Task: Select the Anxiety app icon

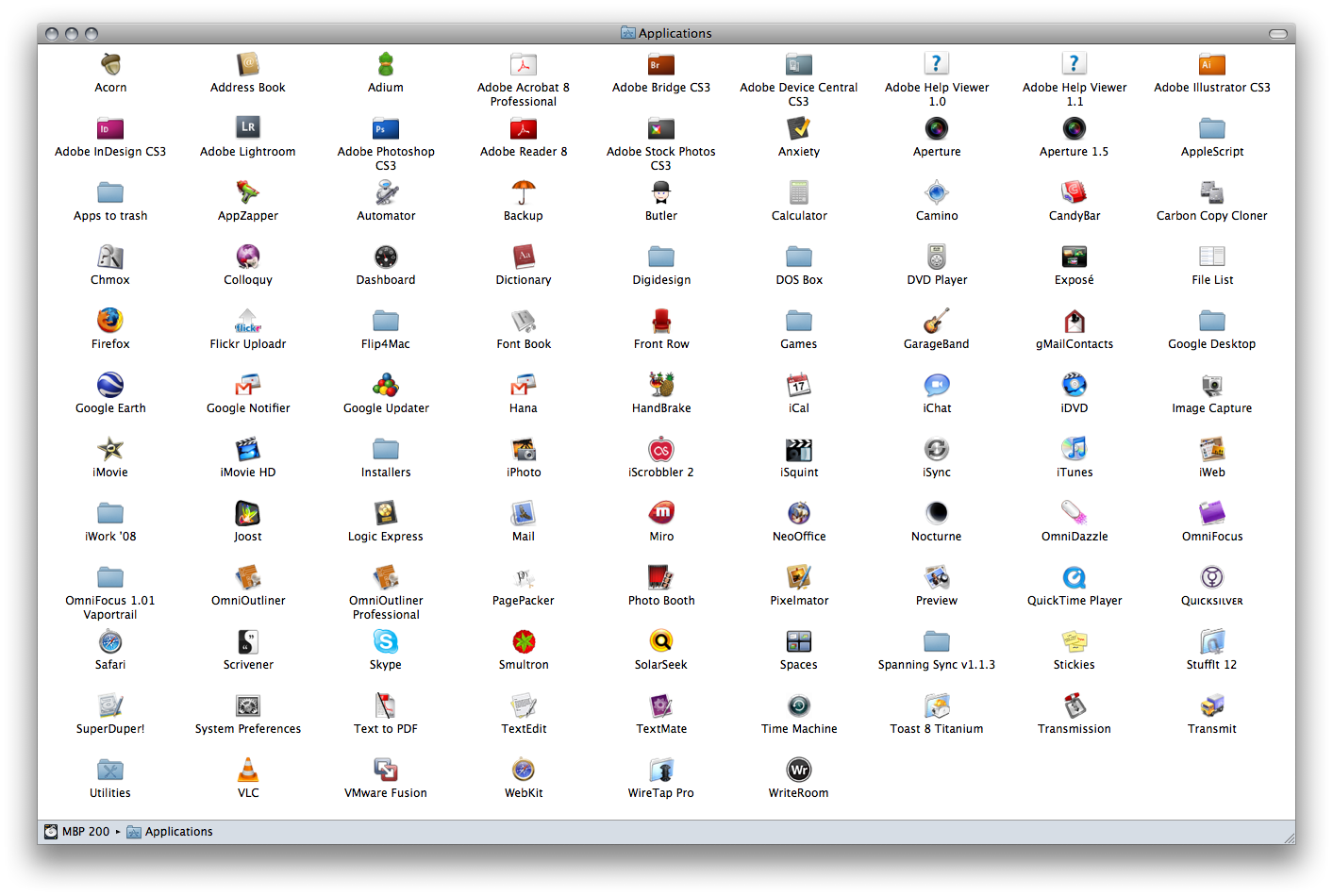Action: click(x=799, y=128)
